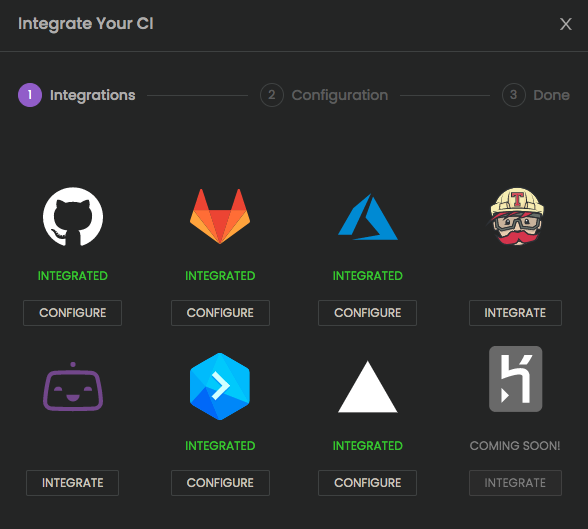Image resolution: width=588 pixels, height=529 pixels.
Task: Click INTEGRATED status under Buddy hexagon
Action: pyautogui.click(x=220, y=446)
